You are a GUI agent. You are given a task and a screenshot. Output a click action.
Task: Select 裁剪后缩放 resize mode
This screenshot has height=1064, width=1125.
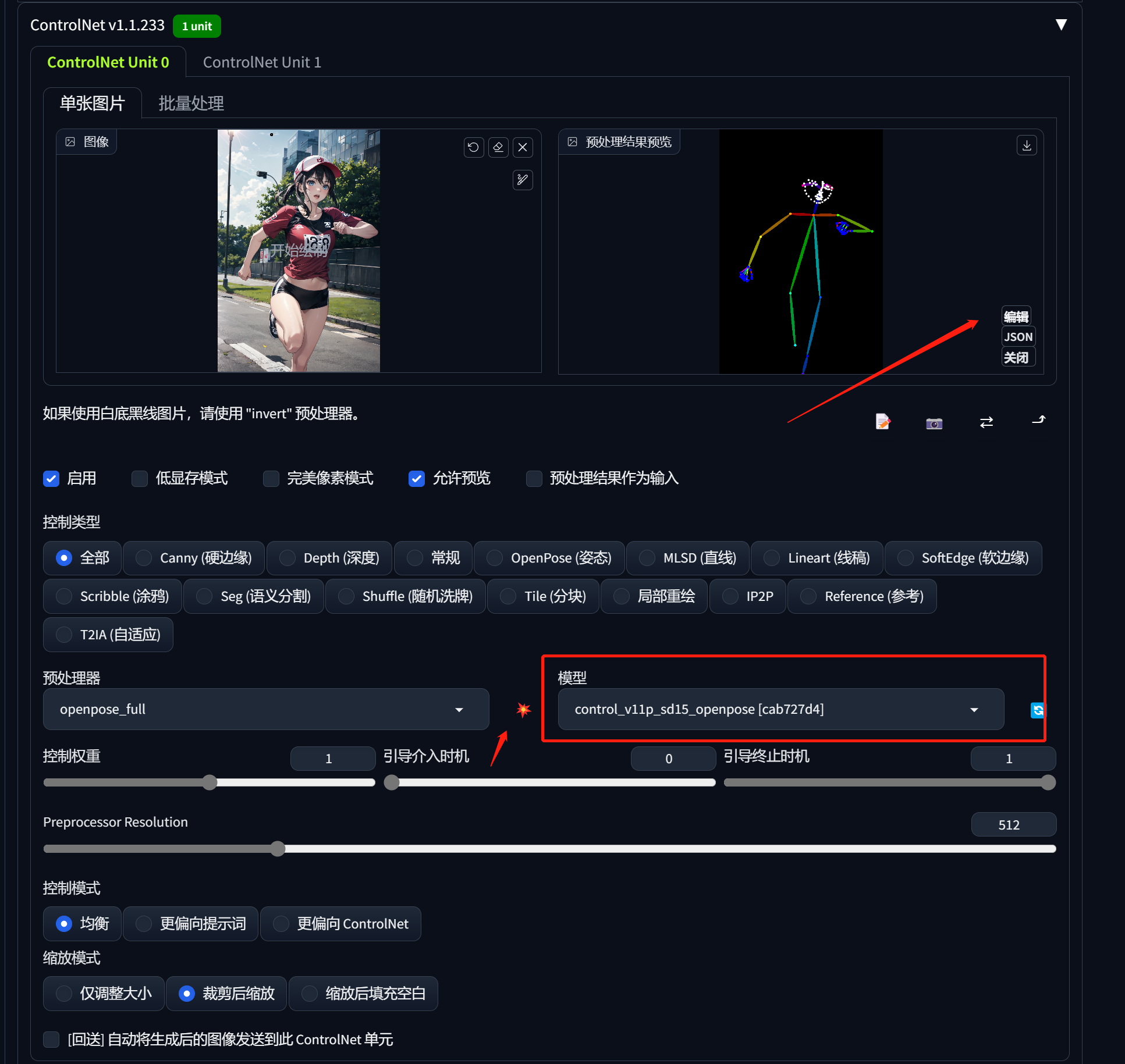227,994
